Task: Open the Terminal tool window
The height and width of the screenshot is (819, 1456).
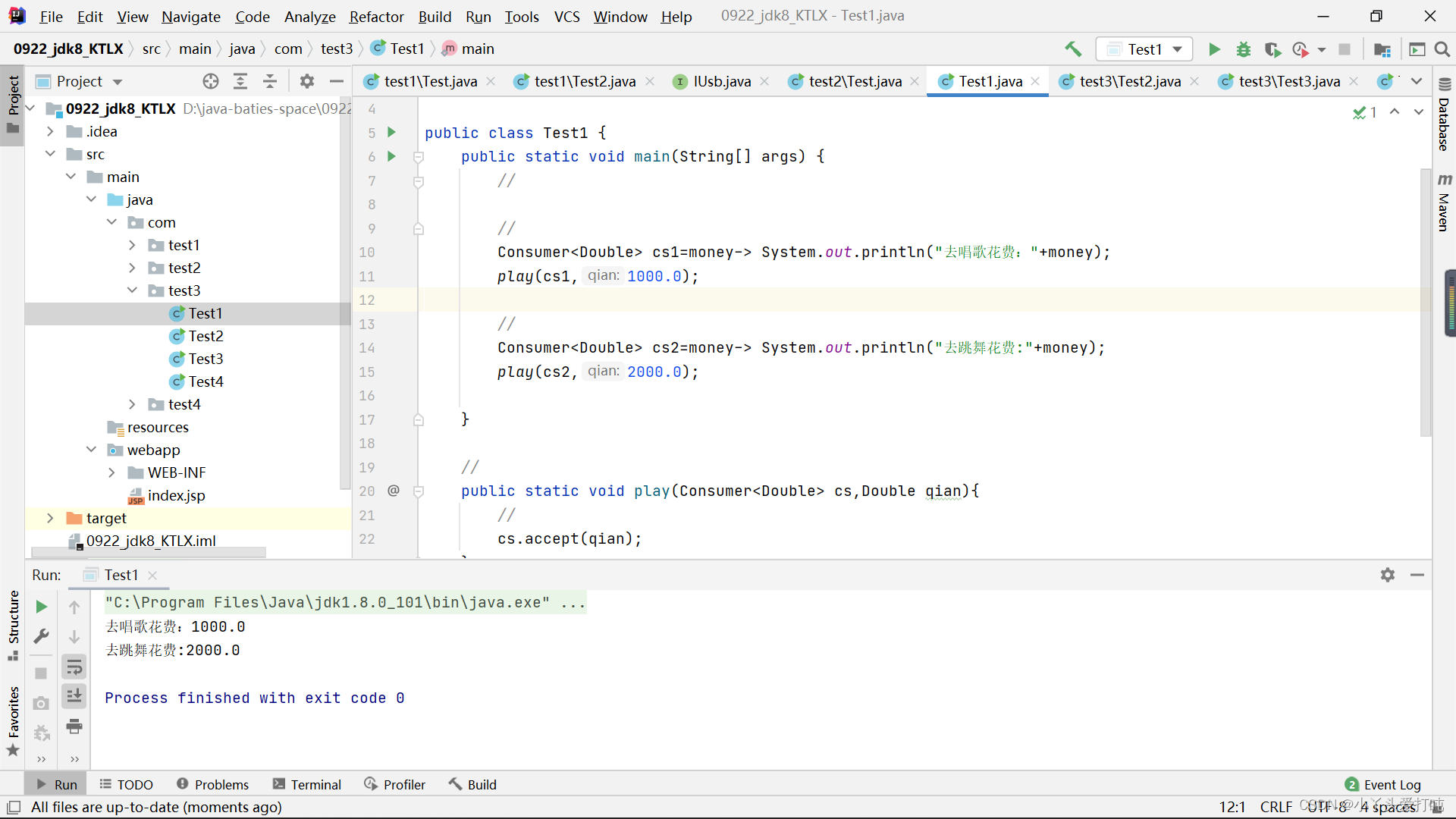Action: pyautogui.click(x=307, y=784)
